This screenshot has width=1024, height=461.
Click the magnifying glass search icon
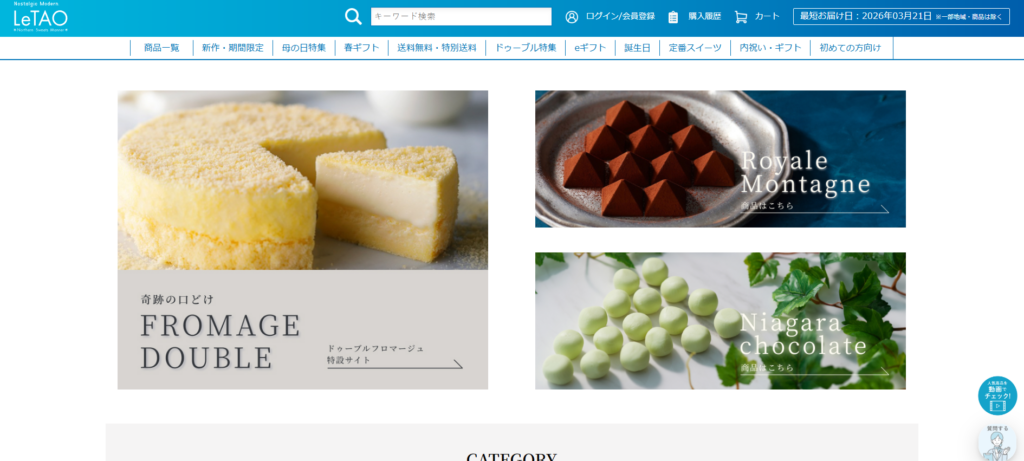[353, 16]
